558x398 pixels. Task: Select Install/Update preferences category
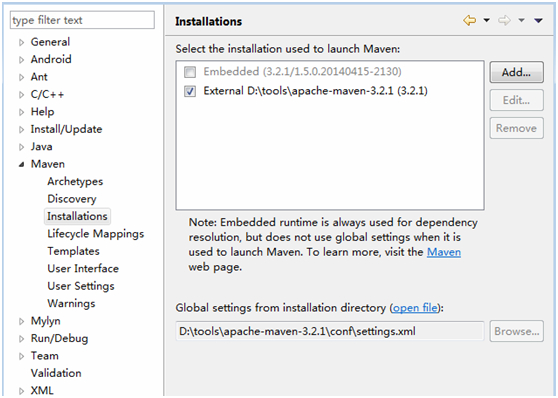pos(66,129)
